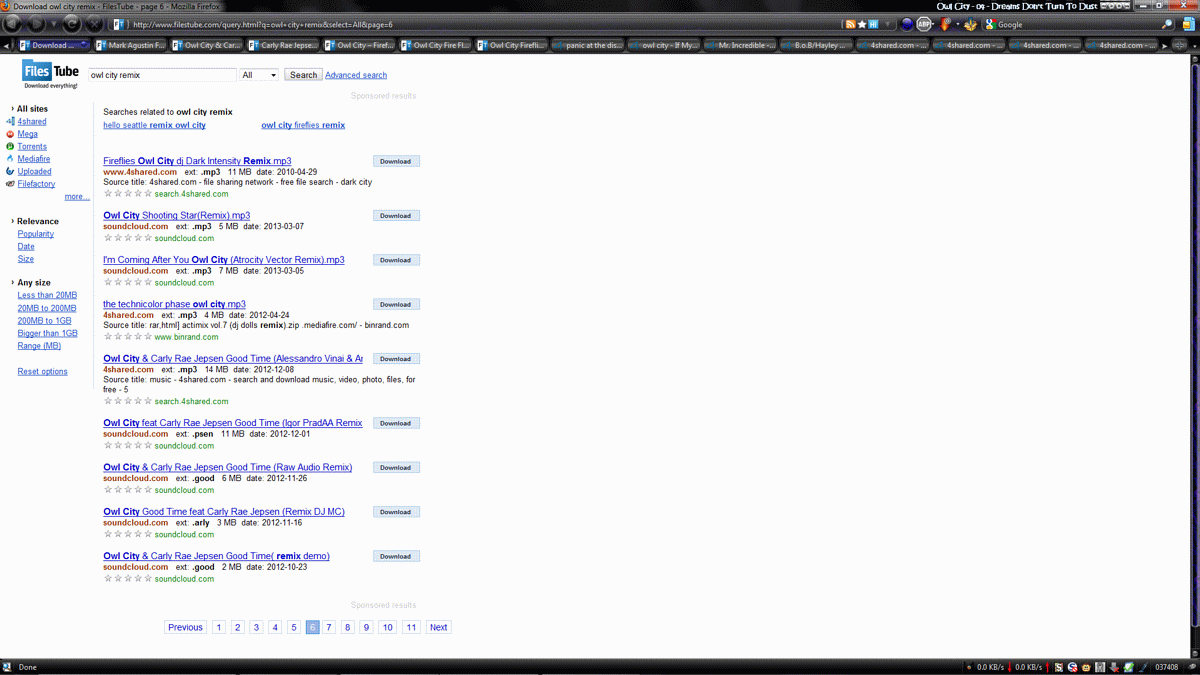The image size is (1200, 675).
Task: Stop loading with the X toolbar button
Action: pyautogui.click(x=94, y=24)
